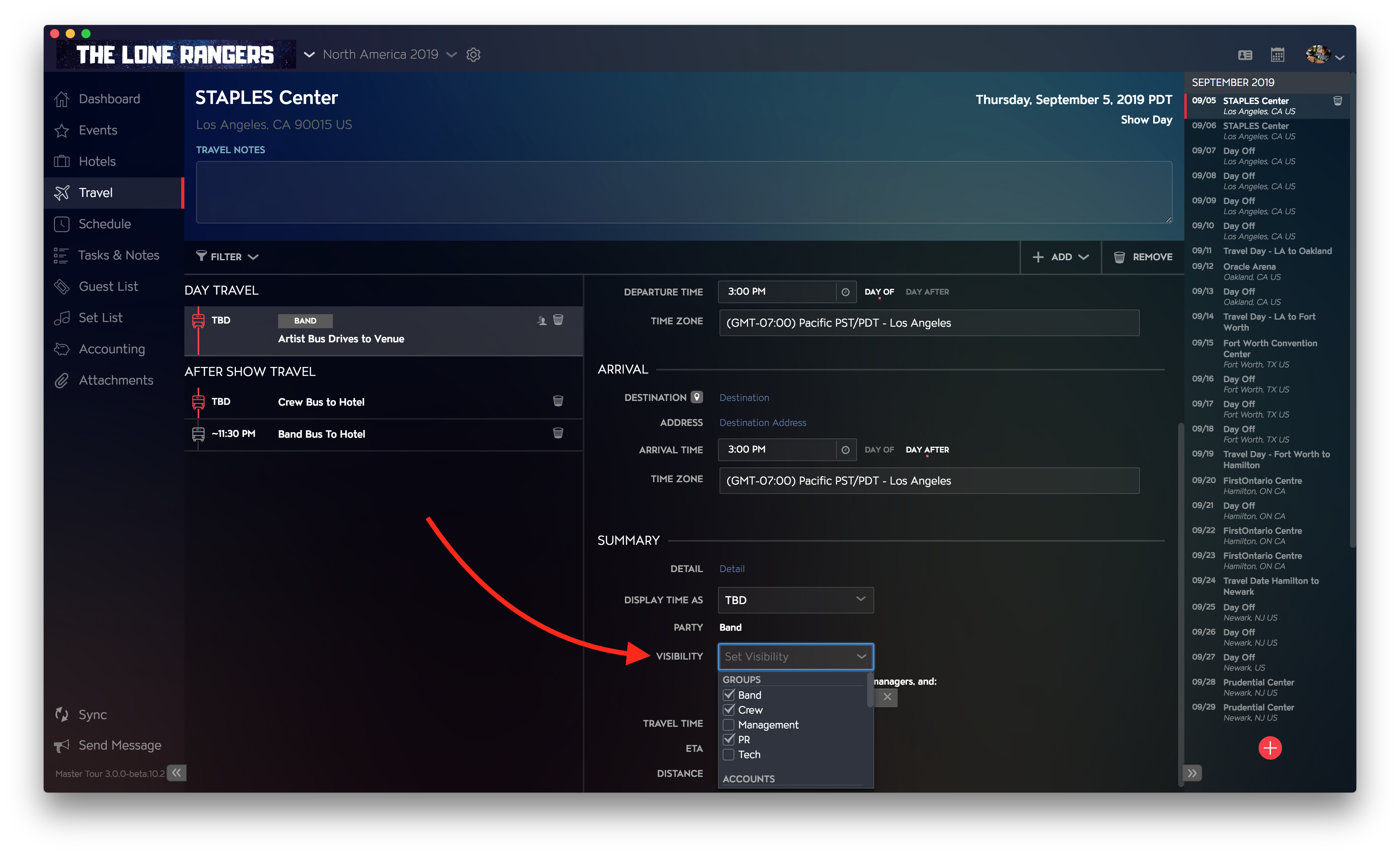
Task: Add new day with red plus button
Action: (1270, 748)
